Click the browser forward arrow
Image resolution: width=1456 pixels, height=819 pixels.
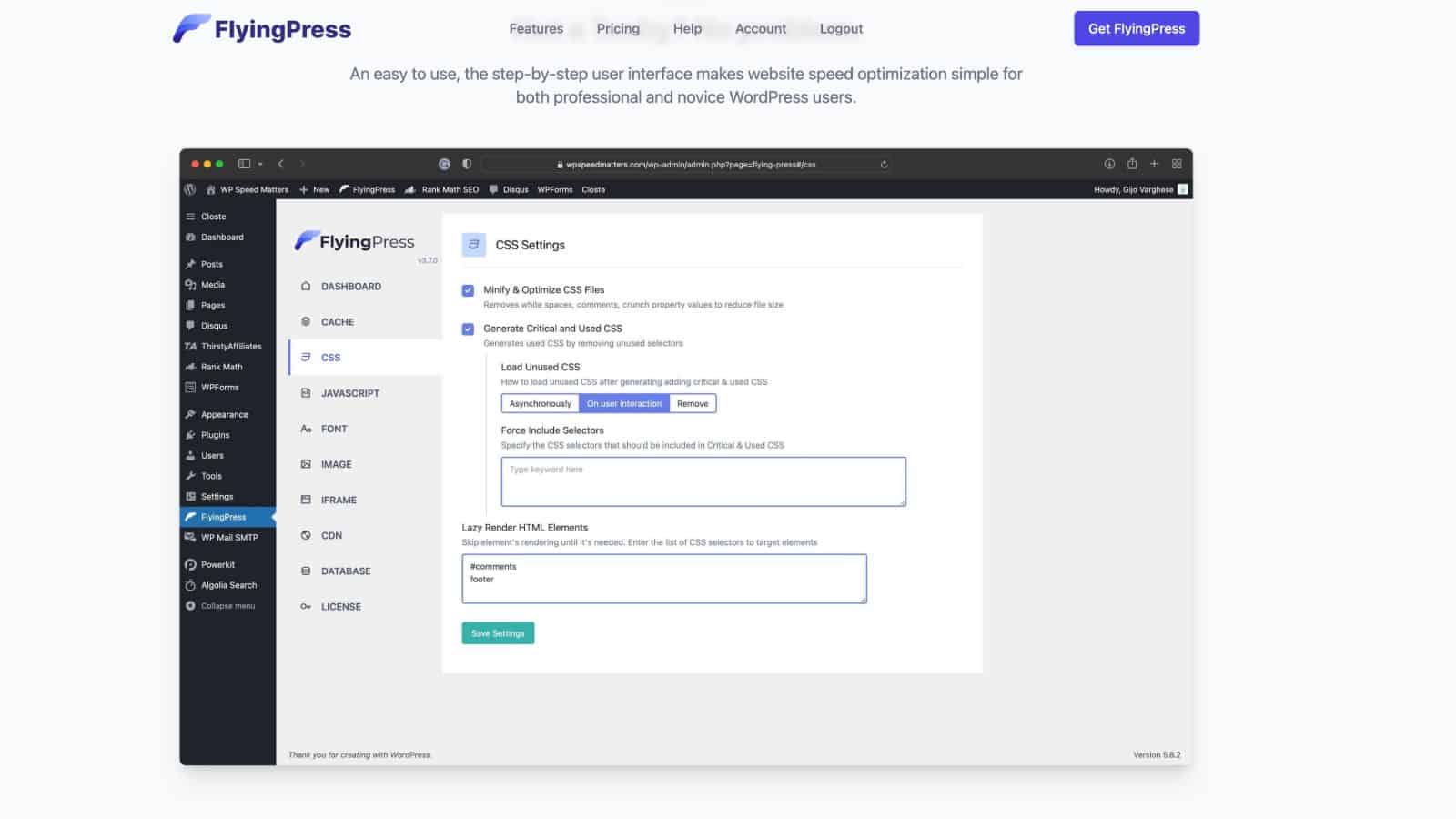302,164
